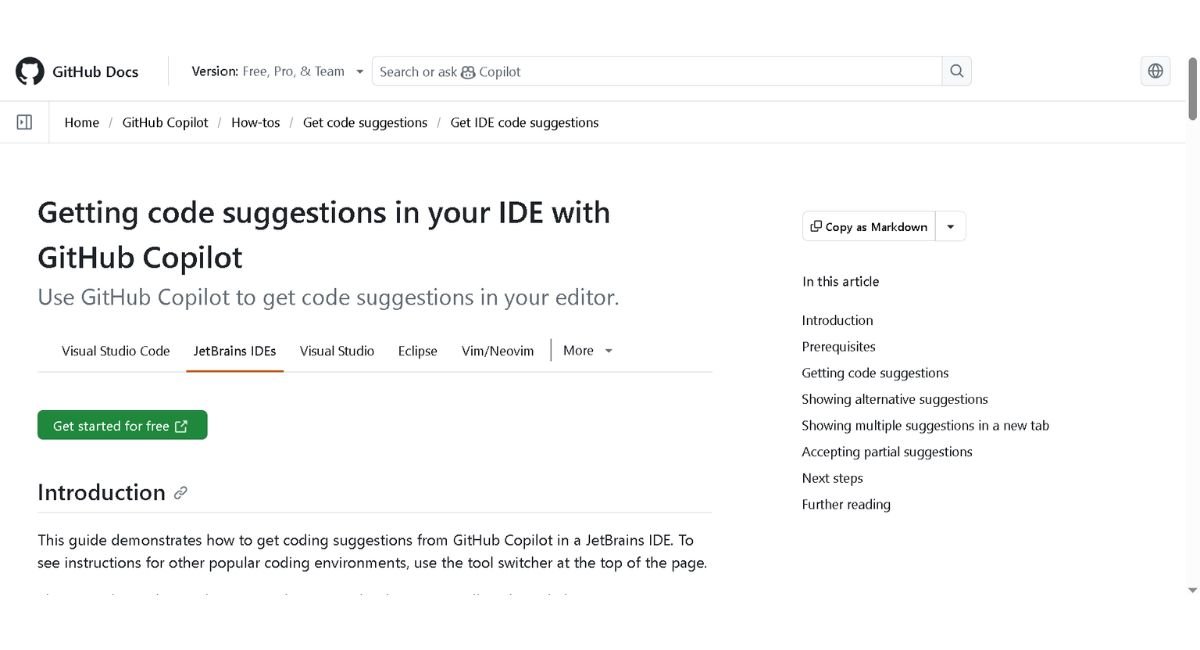
Task: Switch to the Visual Studio Code tab
Action: pos(116,351)
